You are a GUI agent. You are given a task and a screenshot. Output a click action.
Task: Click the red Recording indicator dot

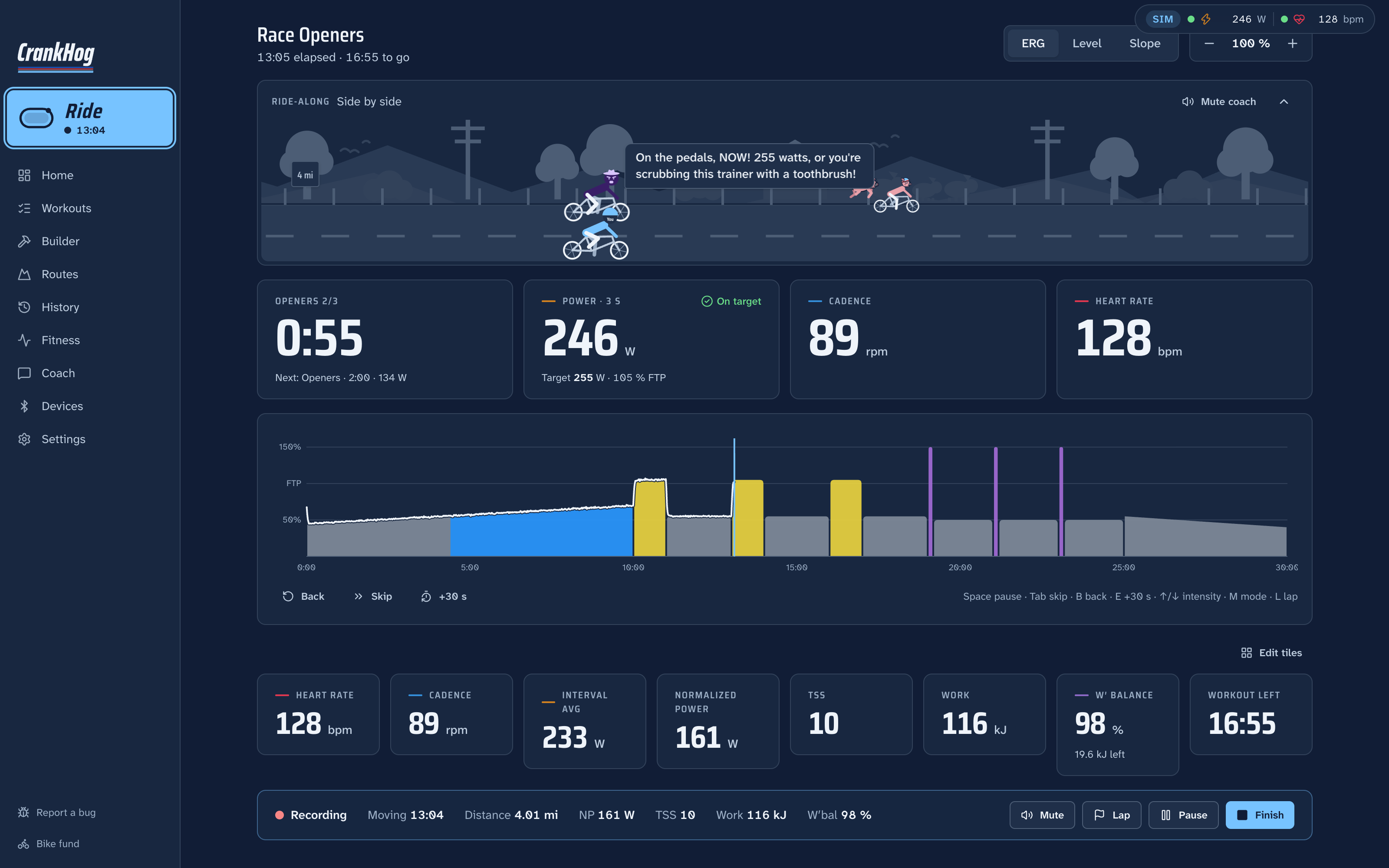click(x=280, y=815)
